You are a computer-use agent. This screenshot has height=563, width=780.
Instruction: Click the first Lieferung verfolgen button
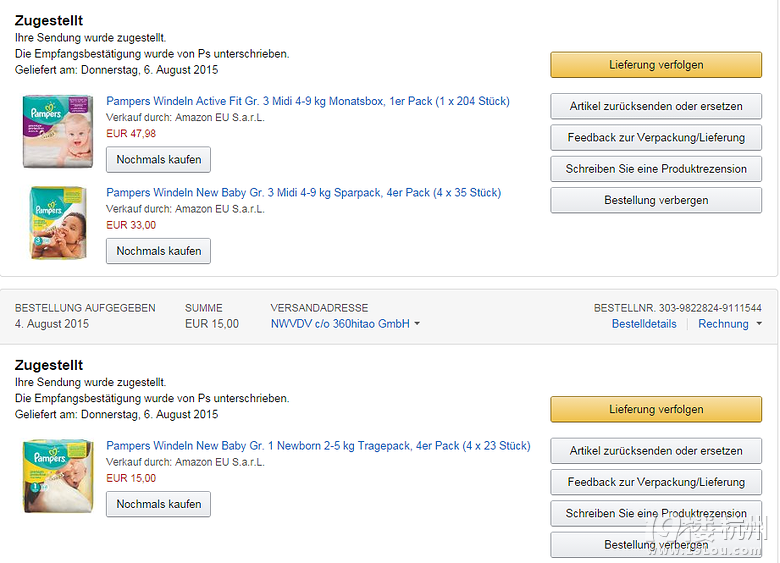coord(656,65)
